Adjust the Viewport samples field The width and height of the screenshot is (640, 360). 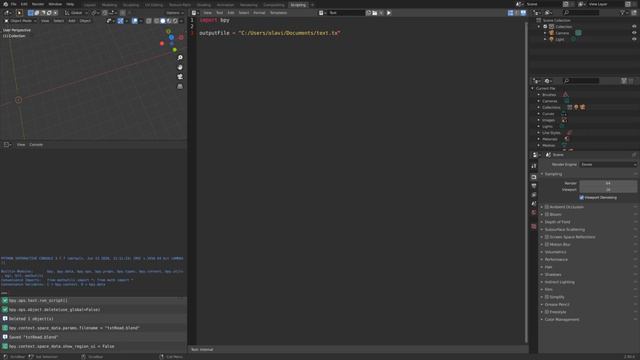pos(608,189)
